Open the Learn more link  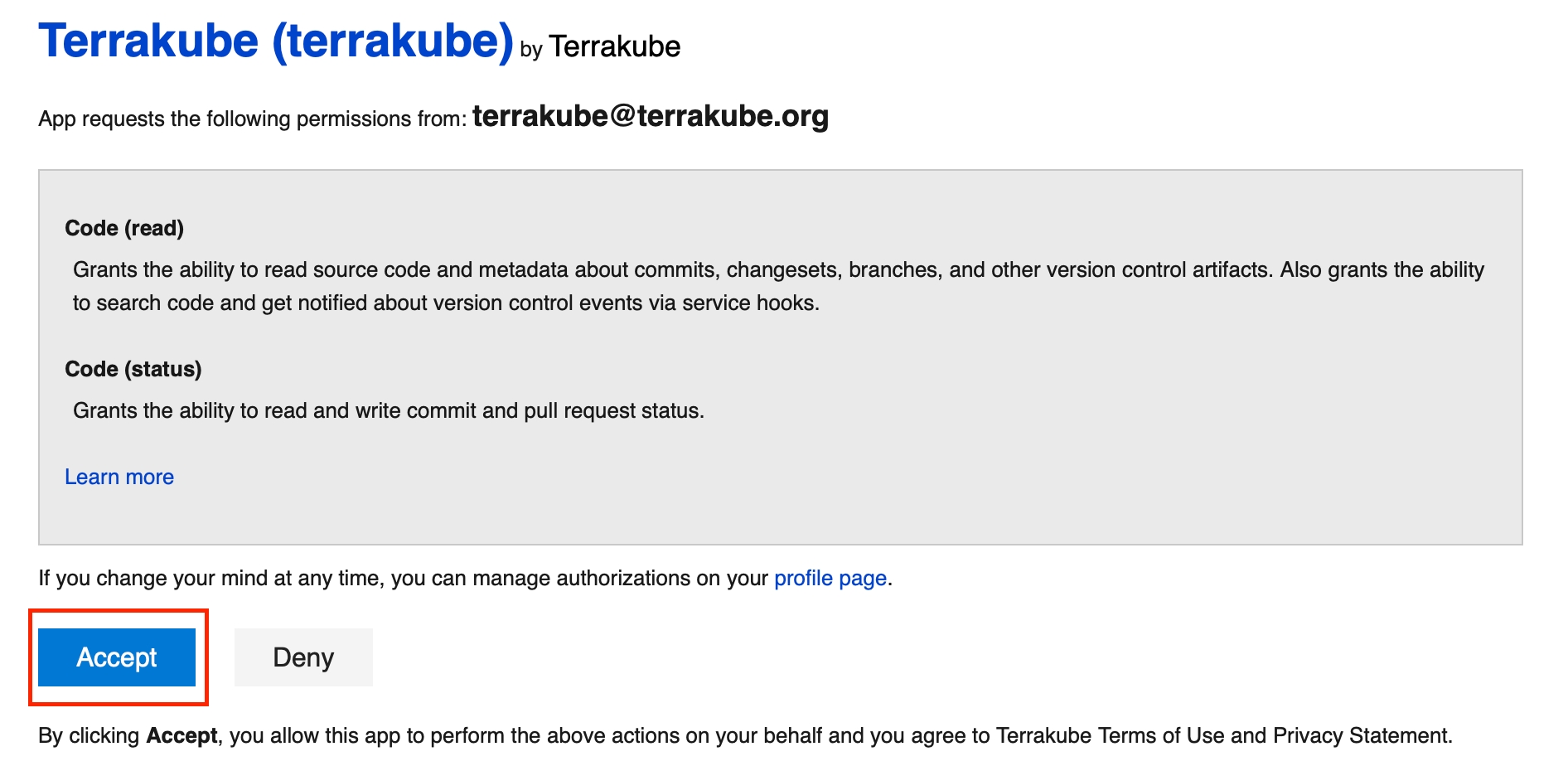point(119,477)
